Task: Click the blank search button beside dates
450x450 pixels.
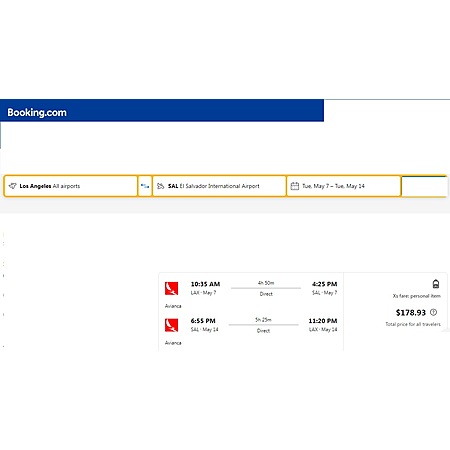Action: (x=424, y=186)
